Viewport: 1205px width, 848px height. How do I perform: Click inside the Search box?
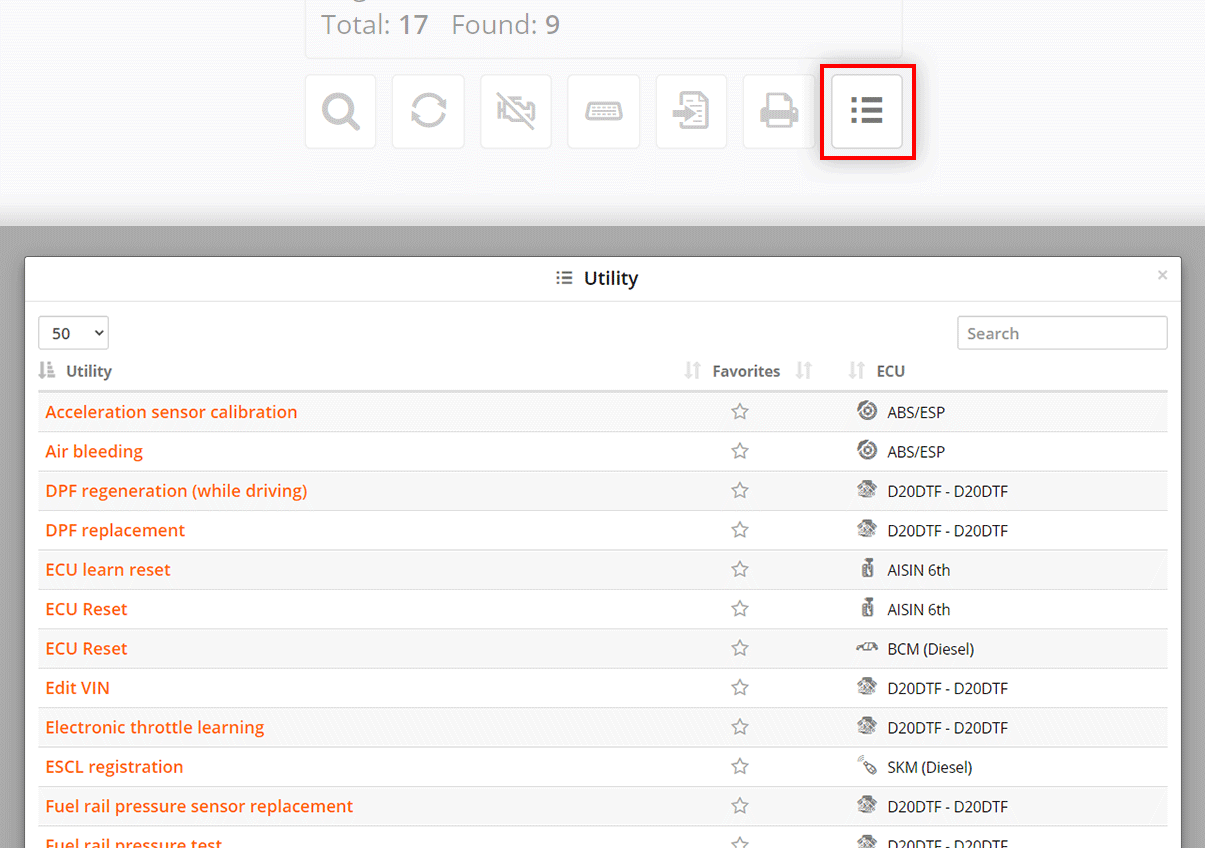(x=1062, y=332)
